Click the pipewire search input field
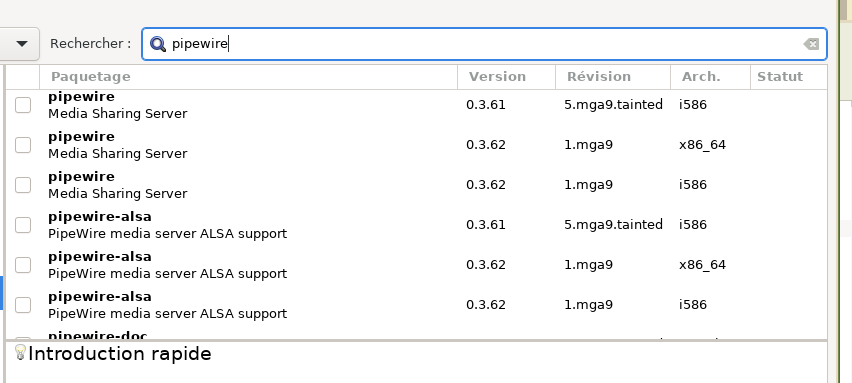The width and height of the screenshot is (852, 383). [x=484, y=44]
